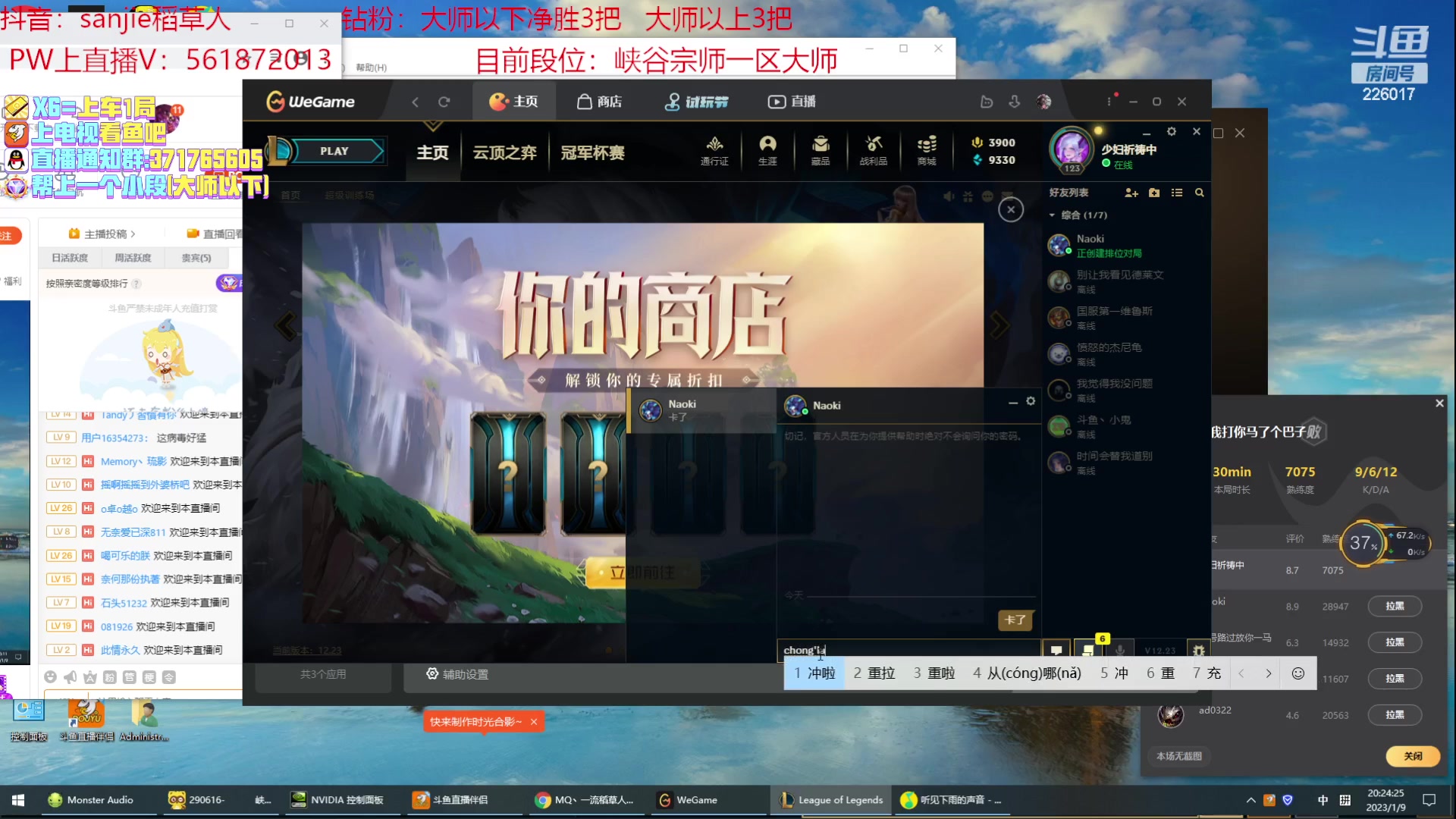Switch to the 云顶之弈 tab
This screenshot has height=819, width=1456.
click(x=505, y=152)
